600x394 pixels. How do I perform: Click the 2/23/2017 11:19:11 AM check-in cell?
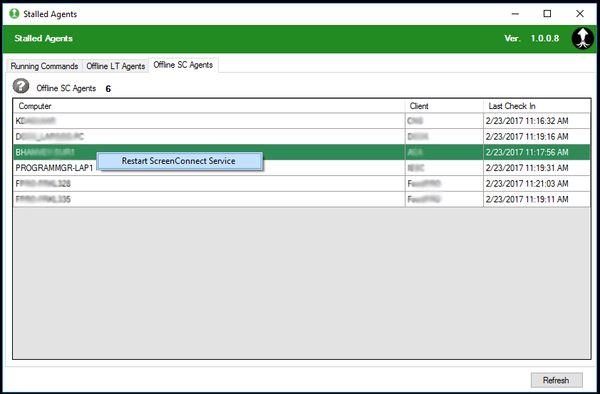click(x=536, y=199)
